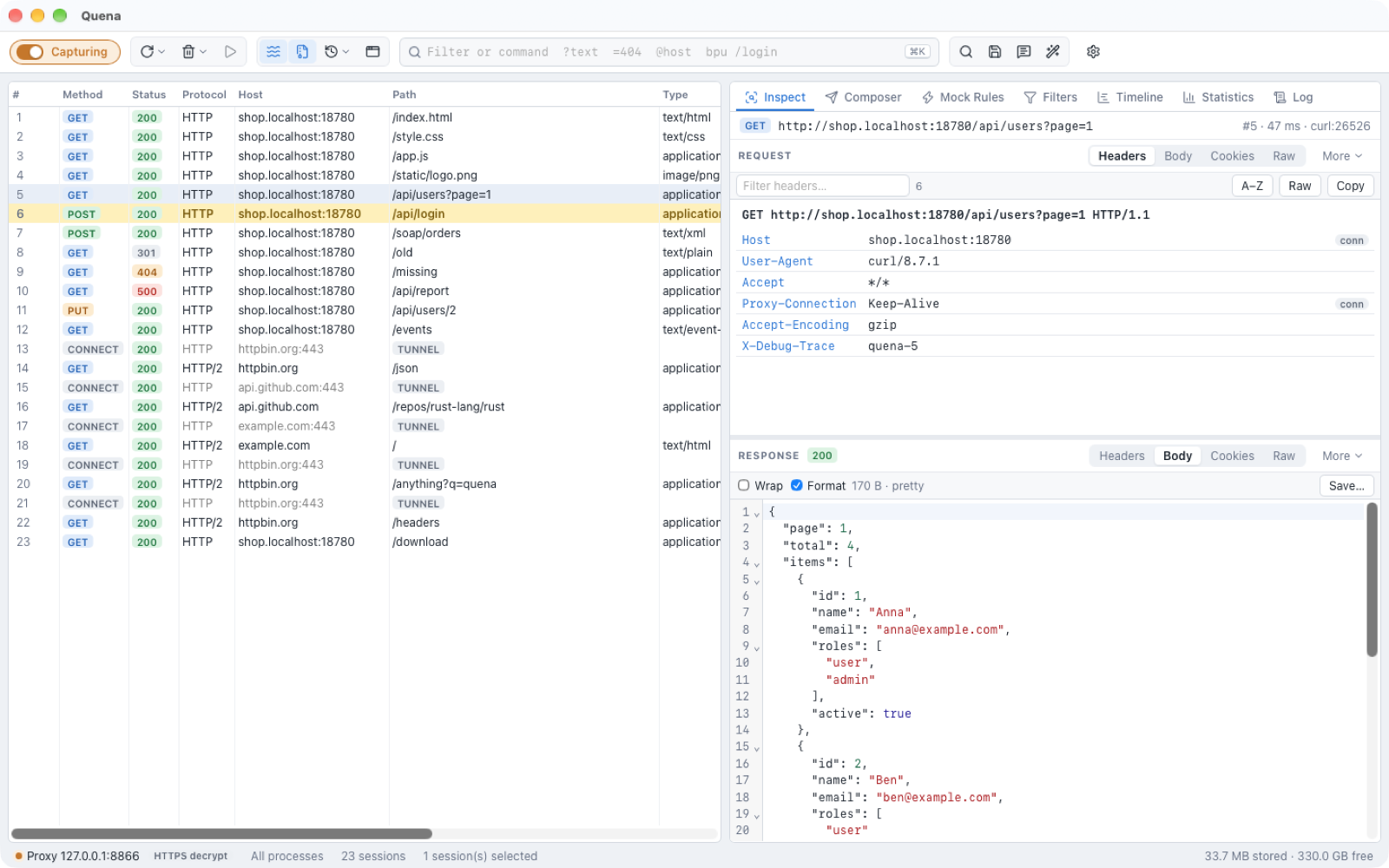The height and width of the screenshot is (868, 1389).
Task: Open the Log tab
Action: coord(1294,97)
